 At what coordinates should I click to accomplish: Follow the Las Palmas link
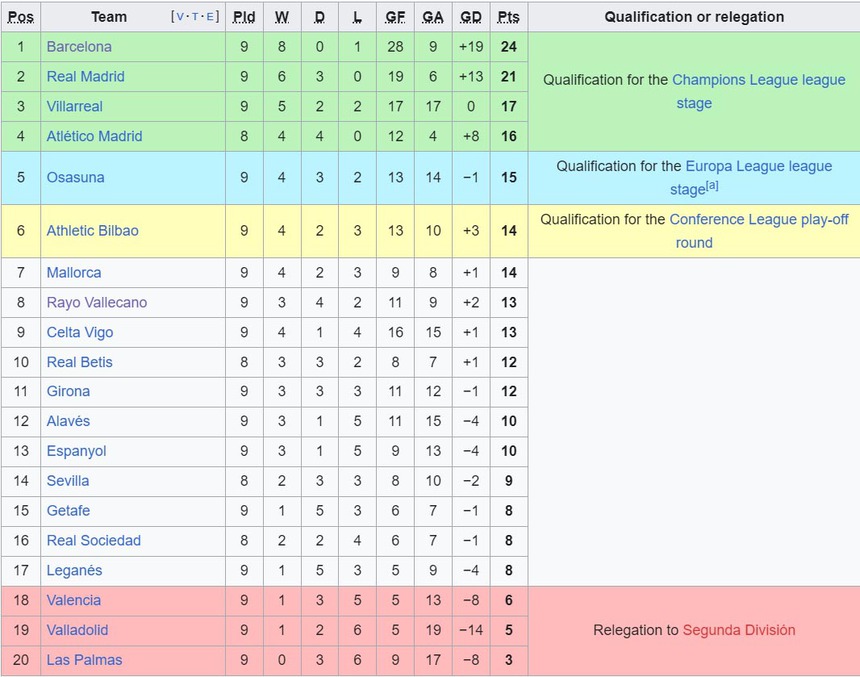click(x=84, y=660)
